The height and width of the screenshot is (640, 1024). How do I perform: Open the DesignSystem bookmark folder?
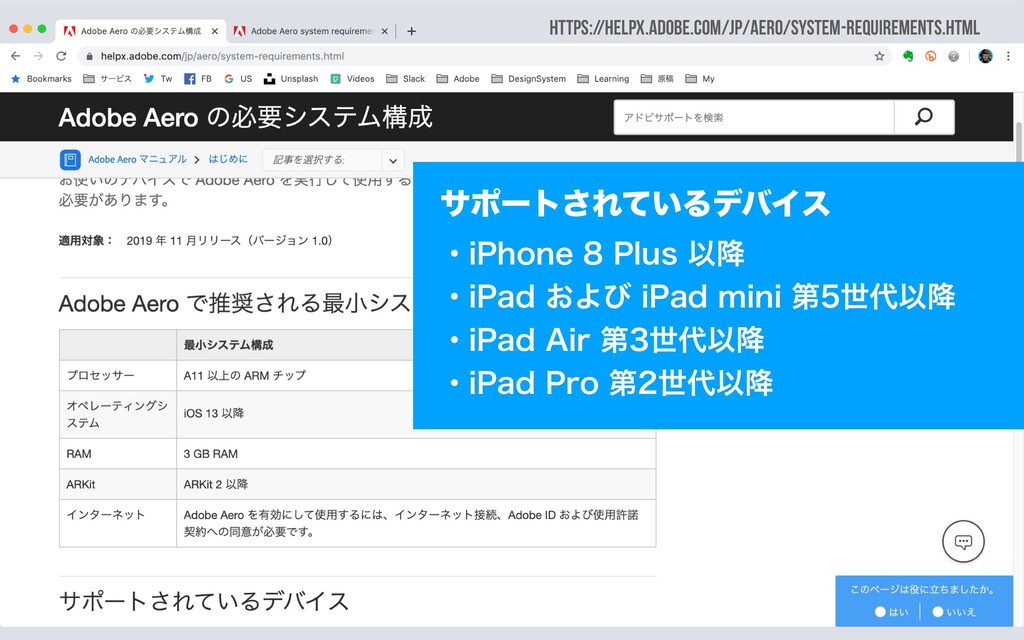point(529,79)
